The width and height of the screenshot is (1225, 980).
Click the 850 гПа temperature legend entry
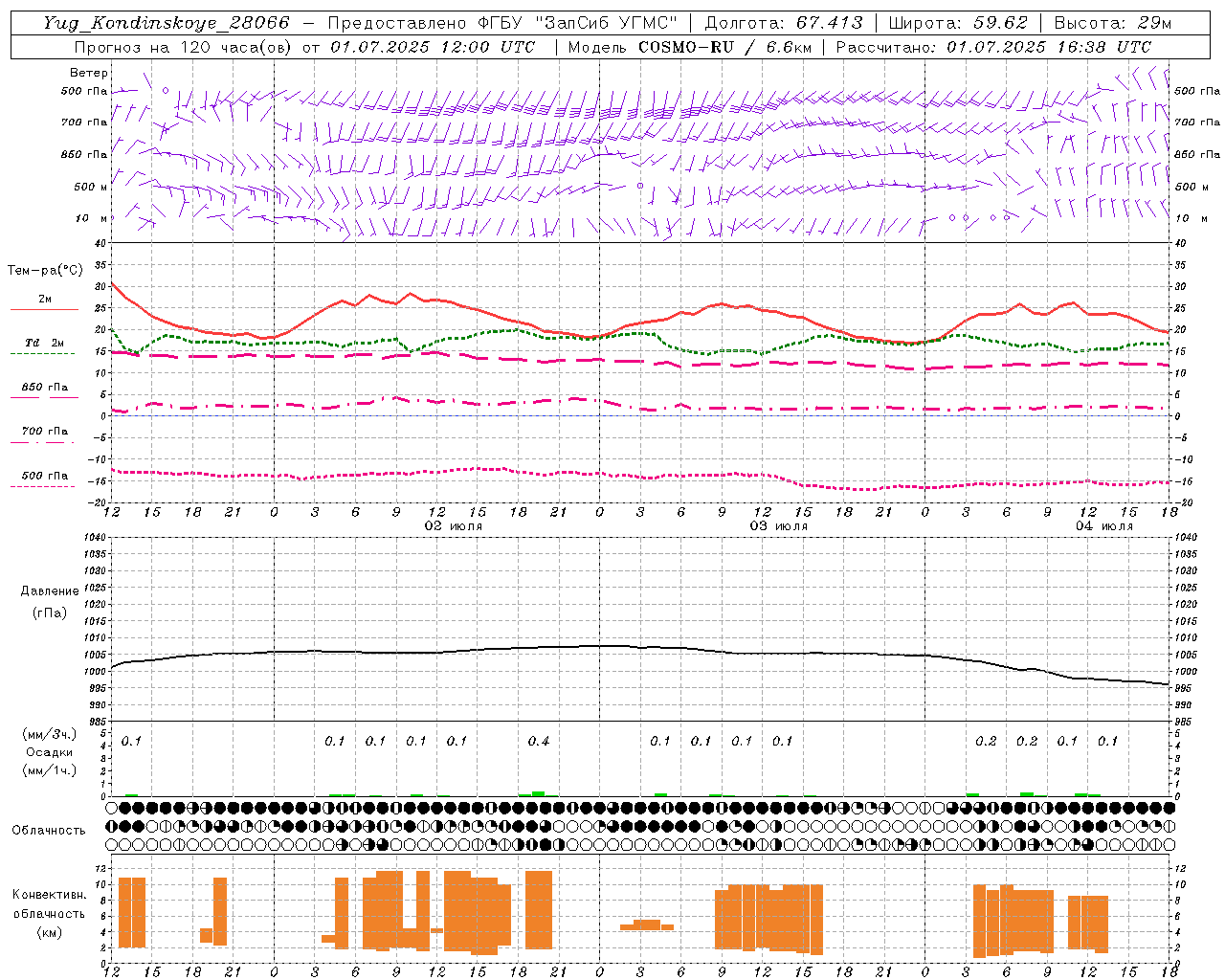point(44,388)
